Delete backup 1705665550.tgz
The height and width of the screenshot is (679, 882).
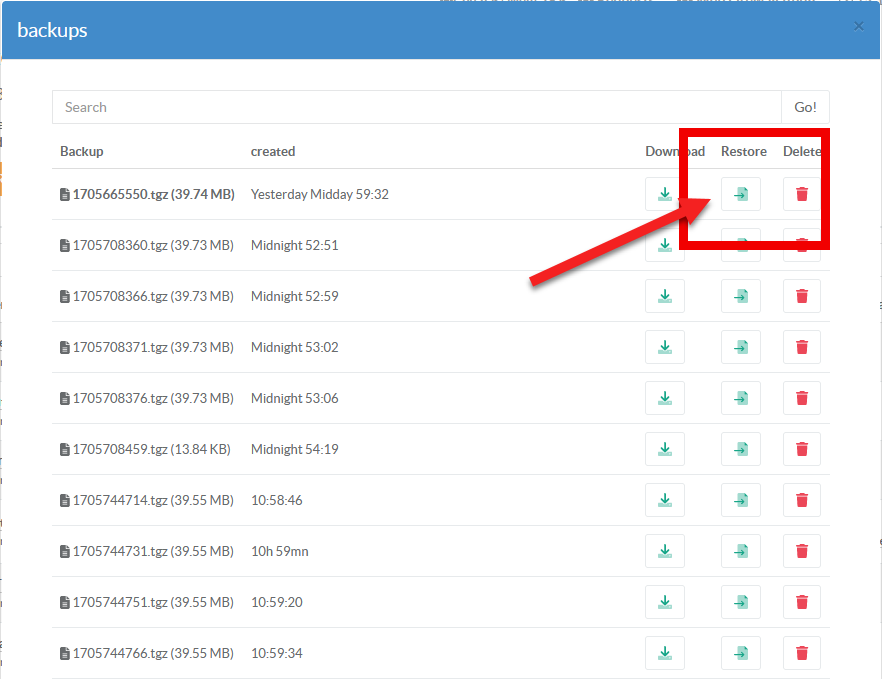coord(801,194)
